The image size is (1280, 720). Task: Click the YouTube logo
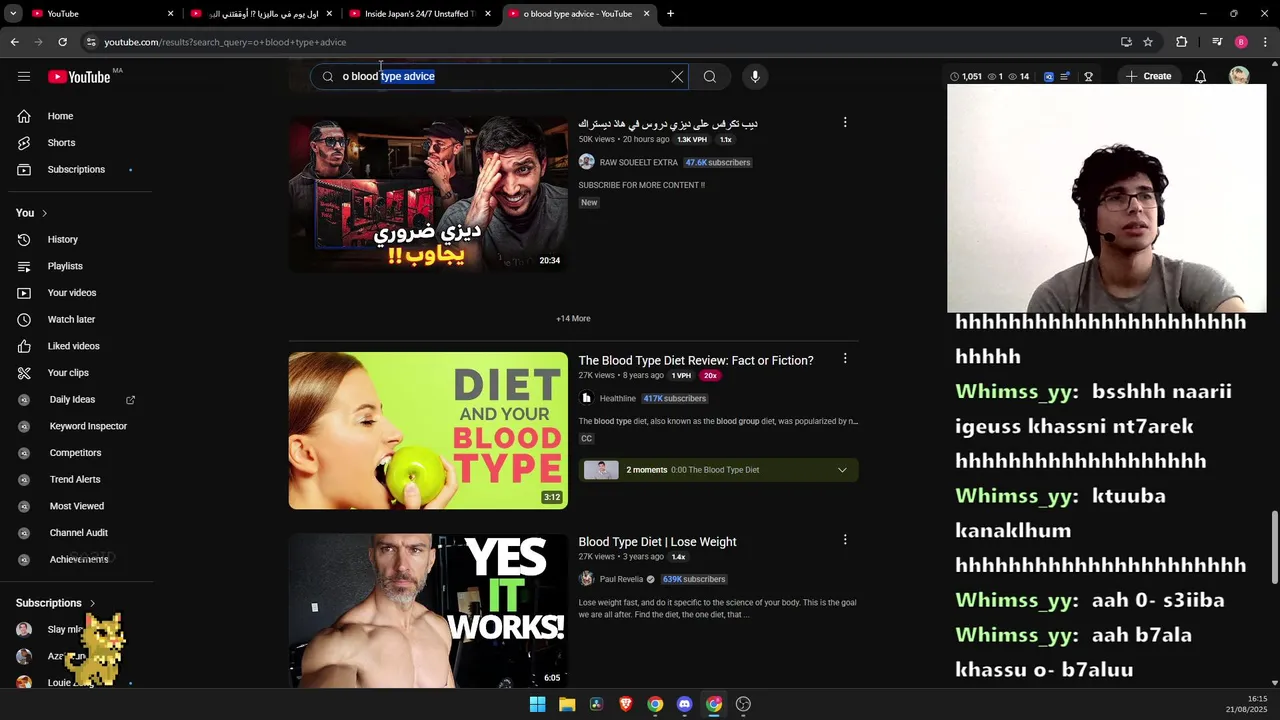coord(79,77)
